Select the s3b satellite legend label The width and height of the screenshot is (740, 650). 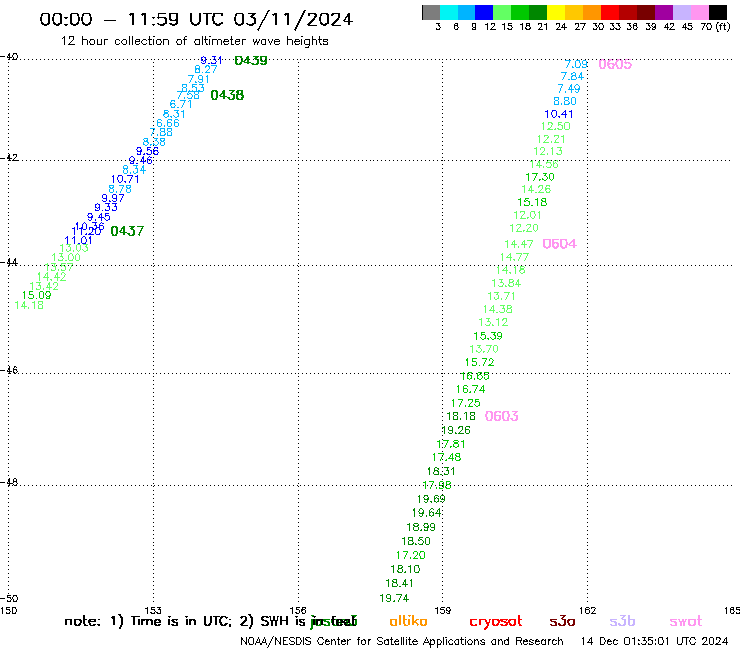click(x=622, y=622)
